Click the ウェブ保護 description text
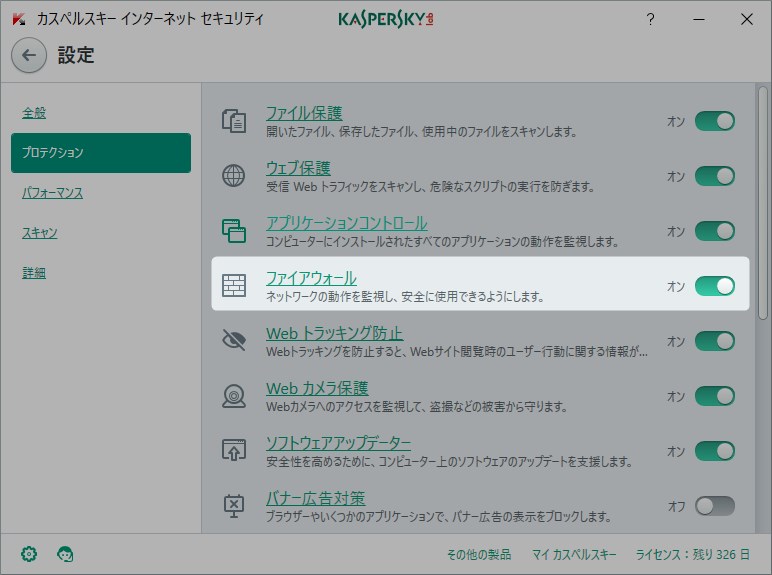The image size is (772, 575). coord(430,187)
